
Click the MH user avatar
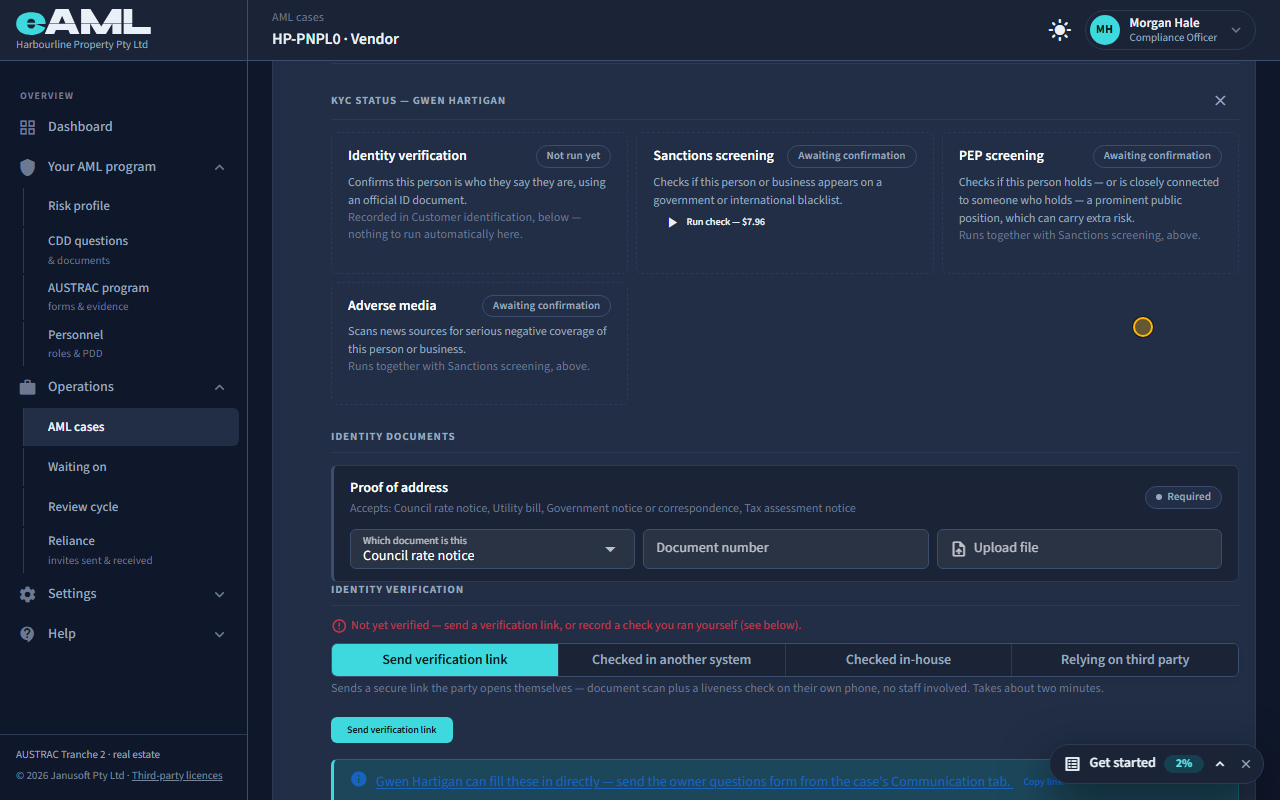pyautogui.click(x=1105, y=30)
